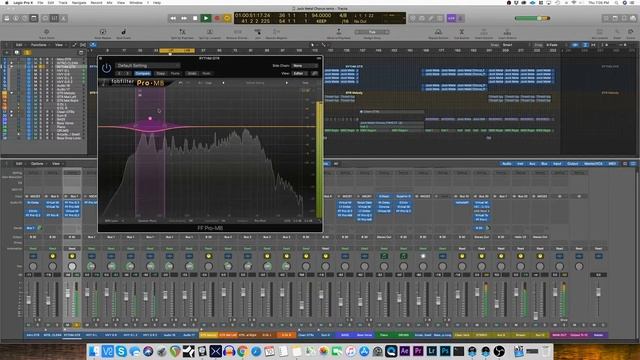Open the tracks area Functions menu
This screenshot has width=640, height=360.
pos(40,45)
